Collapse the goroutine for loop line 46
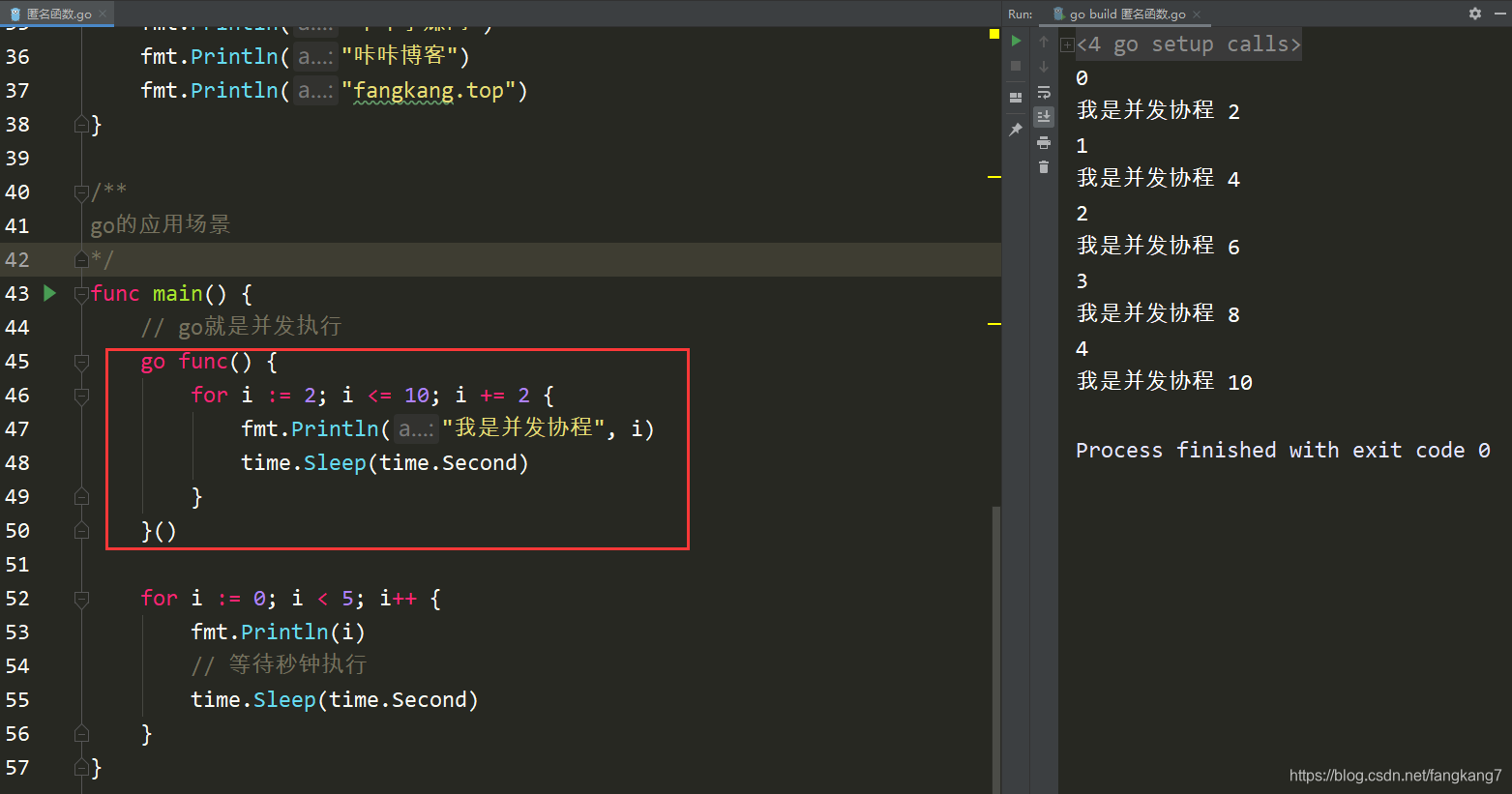 pyautogui.click(x=81, y=396)
